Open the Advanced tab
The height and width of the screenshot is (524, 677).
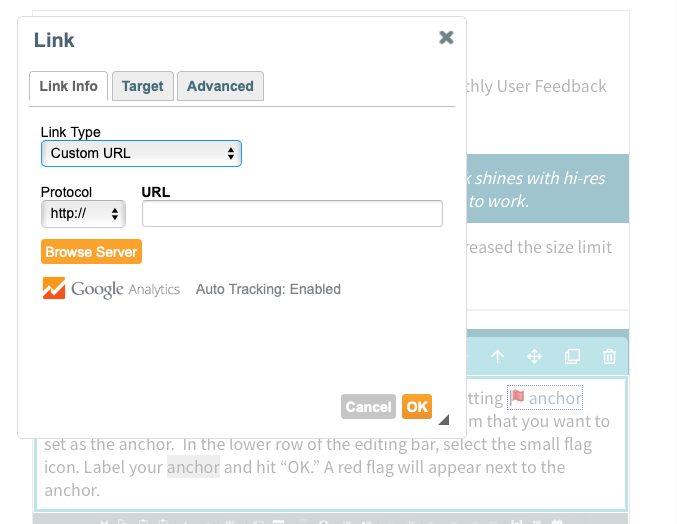(x=220, y=86)
